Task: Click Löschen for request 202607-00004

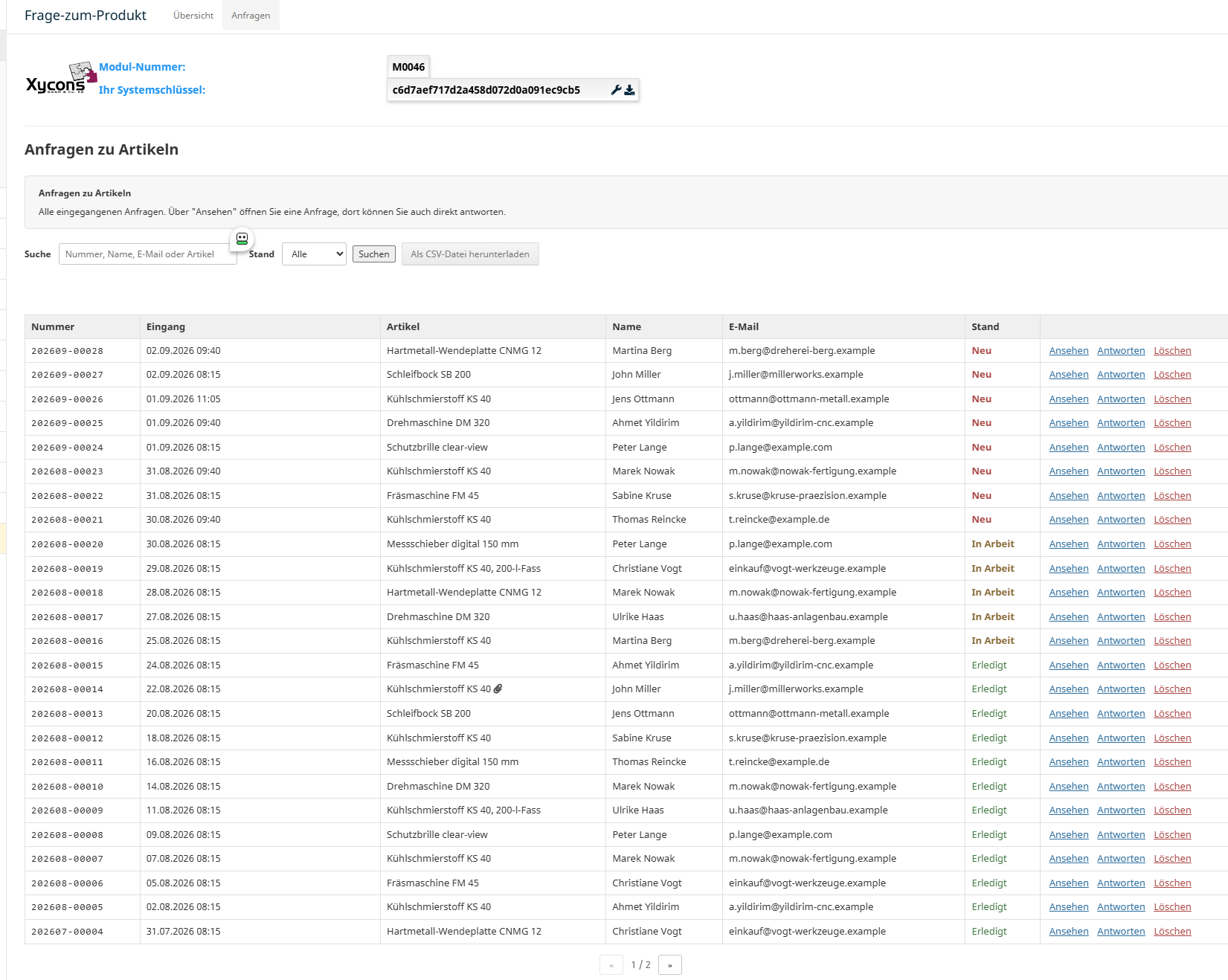Action: pyautogui.click(x=1172, y=932)
